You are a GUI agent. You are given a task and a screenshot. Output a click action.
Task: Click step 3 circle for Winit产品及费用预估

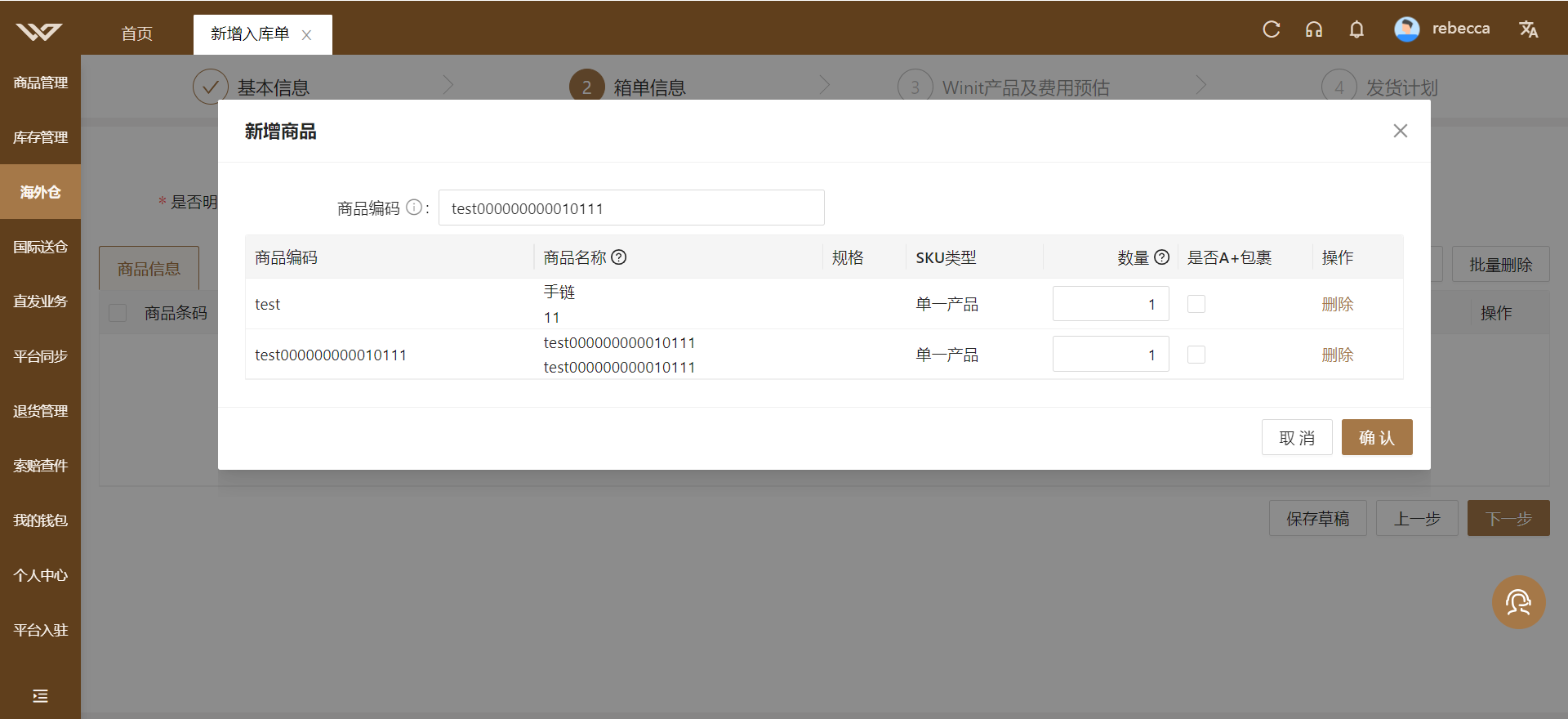(915, 87)
